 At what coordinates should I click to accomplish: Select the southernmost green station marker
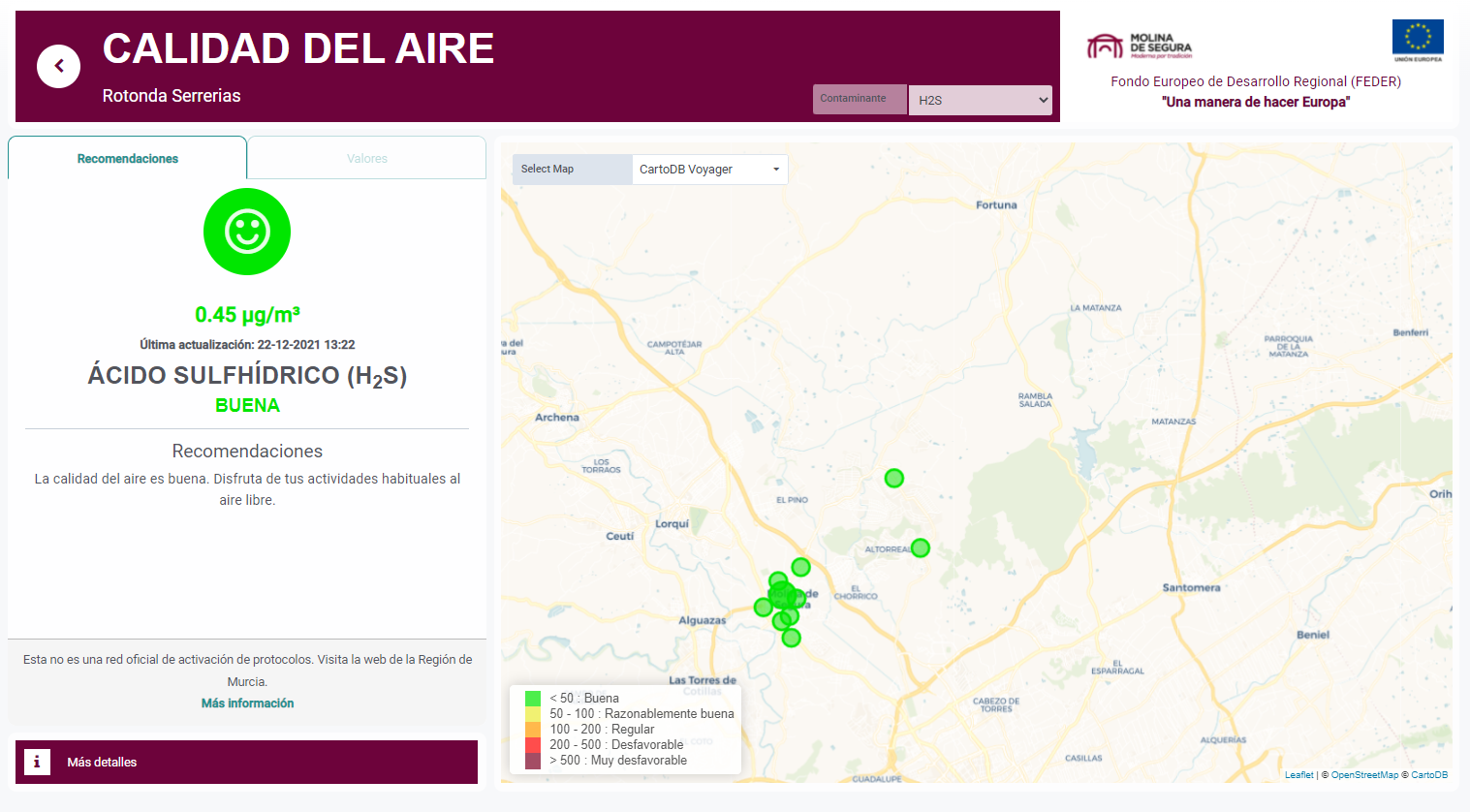coord(792,638)
